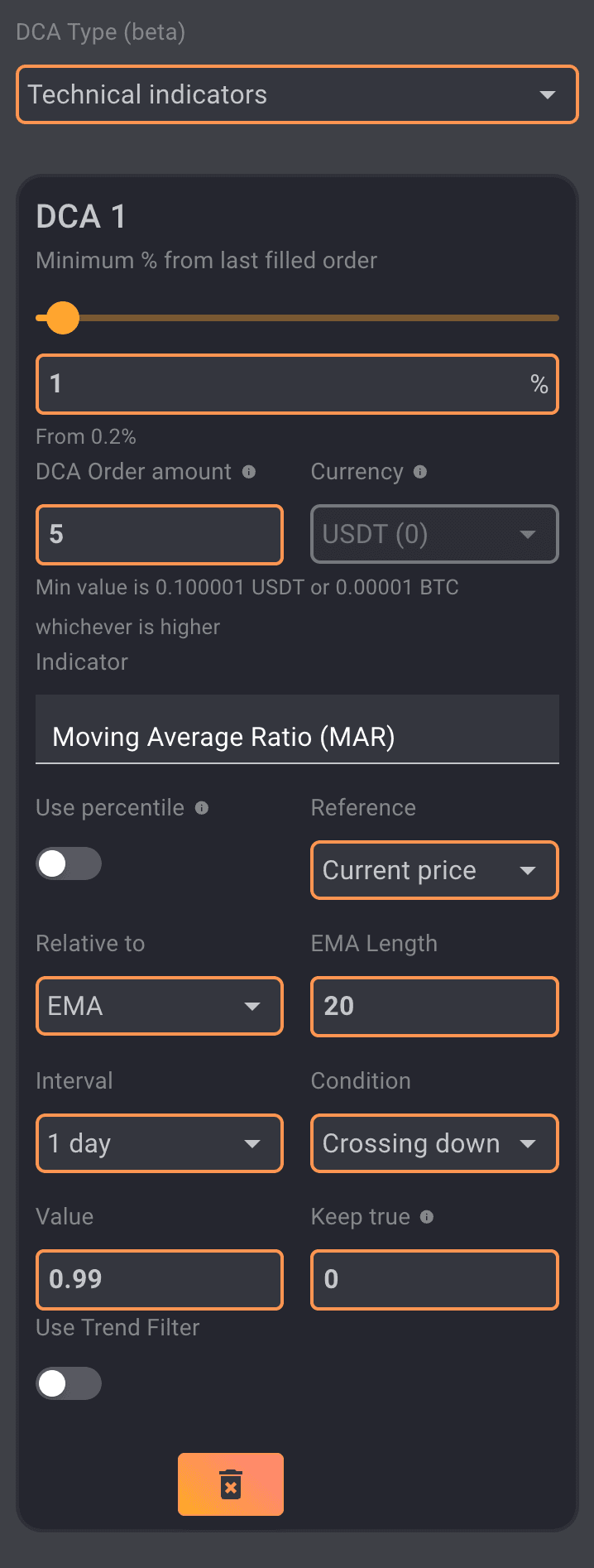Open the Interval 1 day dropdown

pos(160,1144)
